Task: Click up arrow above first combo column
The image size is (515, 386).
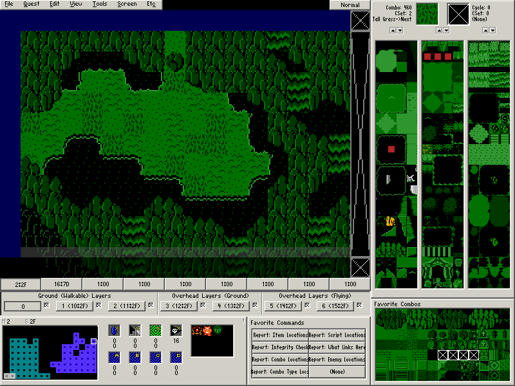Action: click(393, 30)
